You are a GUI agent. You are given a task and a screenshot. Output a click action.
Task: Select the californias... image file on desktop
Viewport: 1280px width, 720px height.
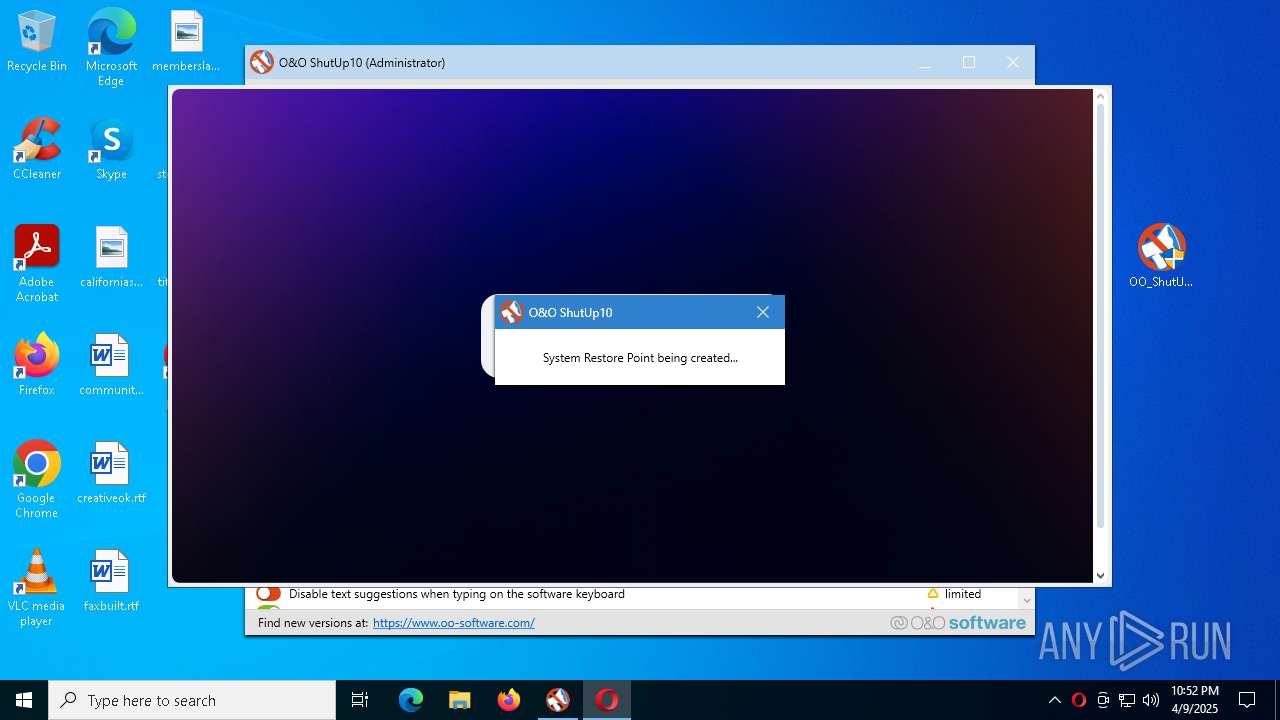[x=111, y=257]
